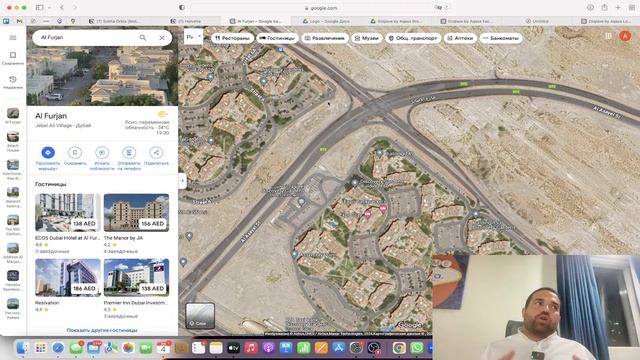
Task: Open The Manor by JA card
Action: point(136,223)
